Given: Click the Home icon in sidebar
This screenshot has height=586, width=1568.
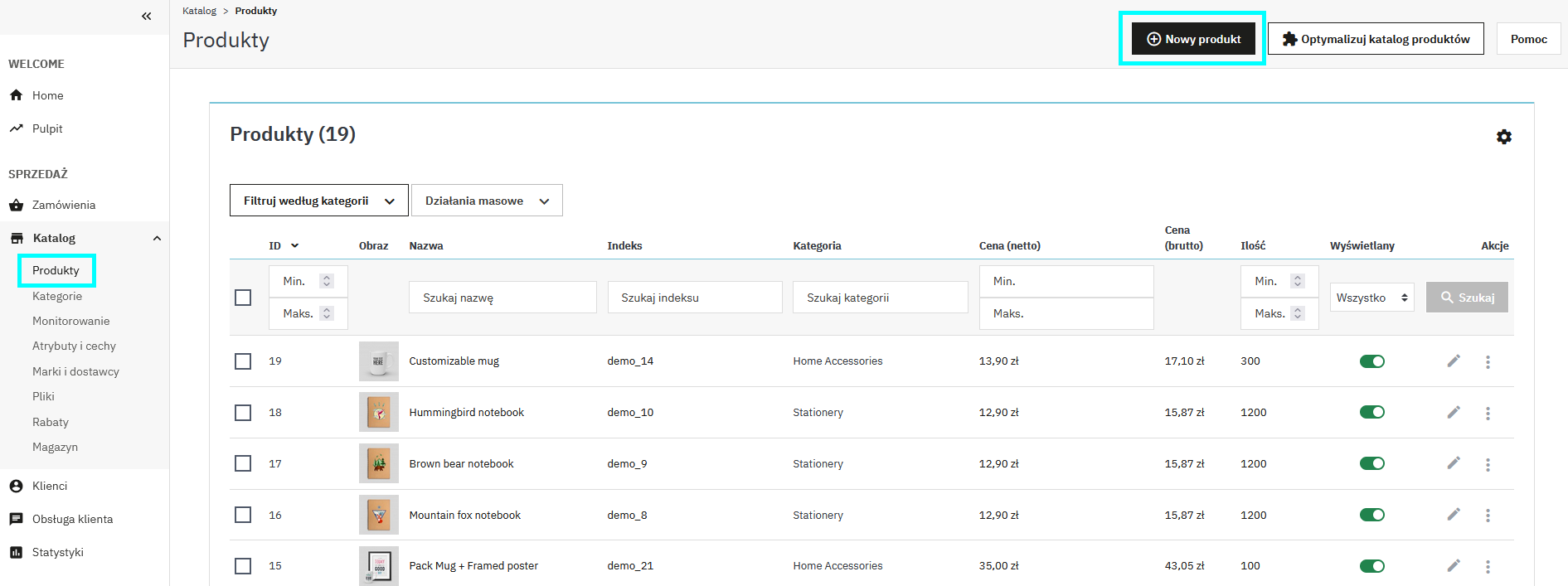Looking at the screenshot, I should pos(16,95).
